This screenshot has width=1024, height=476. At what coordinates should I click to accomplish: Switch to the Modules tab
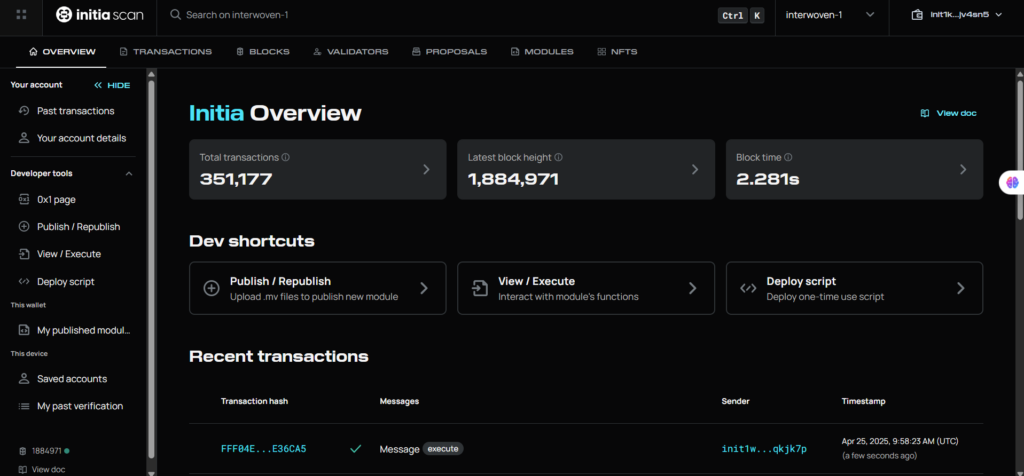coord(542,52)
